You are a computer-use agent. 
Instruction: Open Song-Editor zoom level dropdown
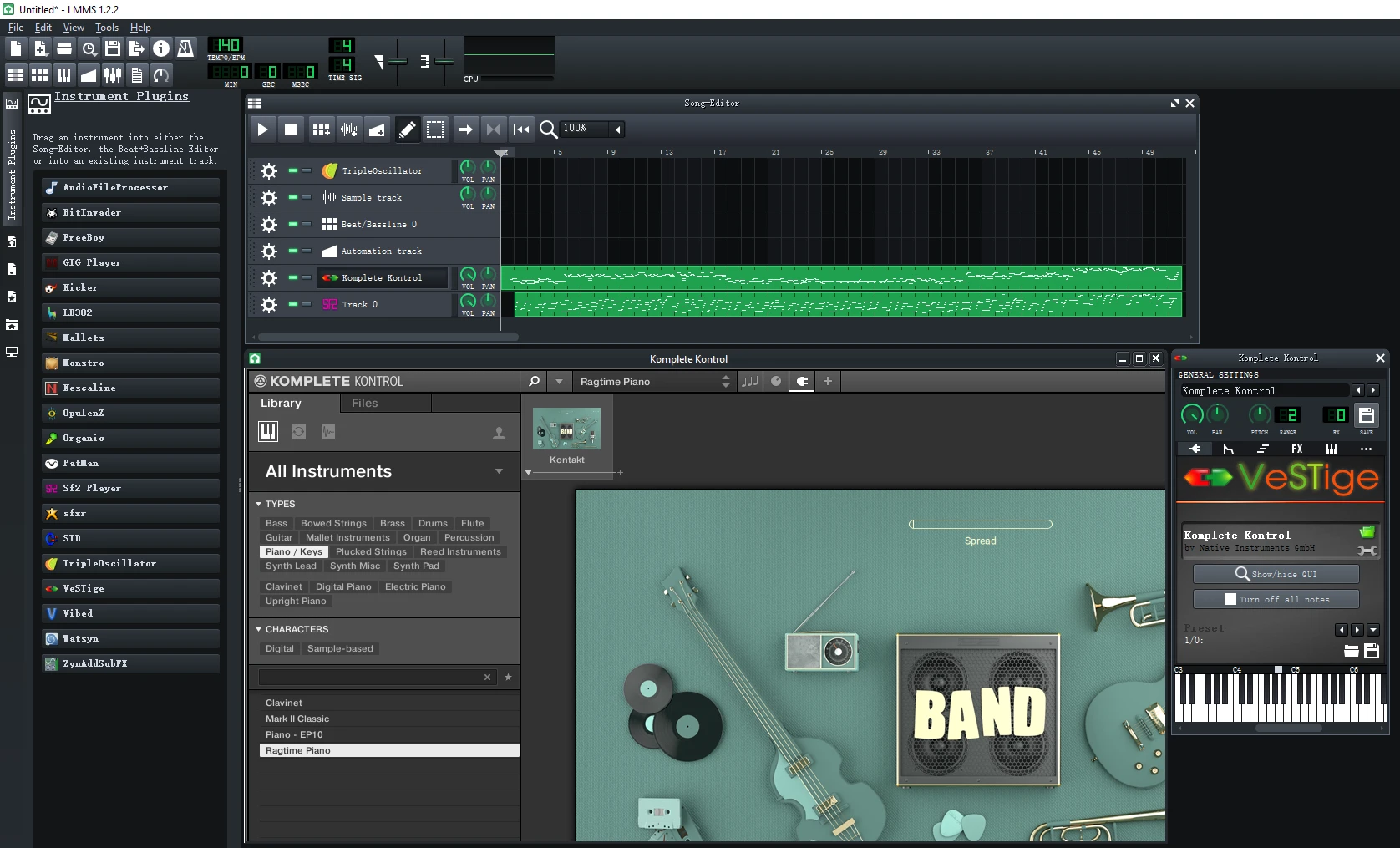618,129
